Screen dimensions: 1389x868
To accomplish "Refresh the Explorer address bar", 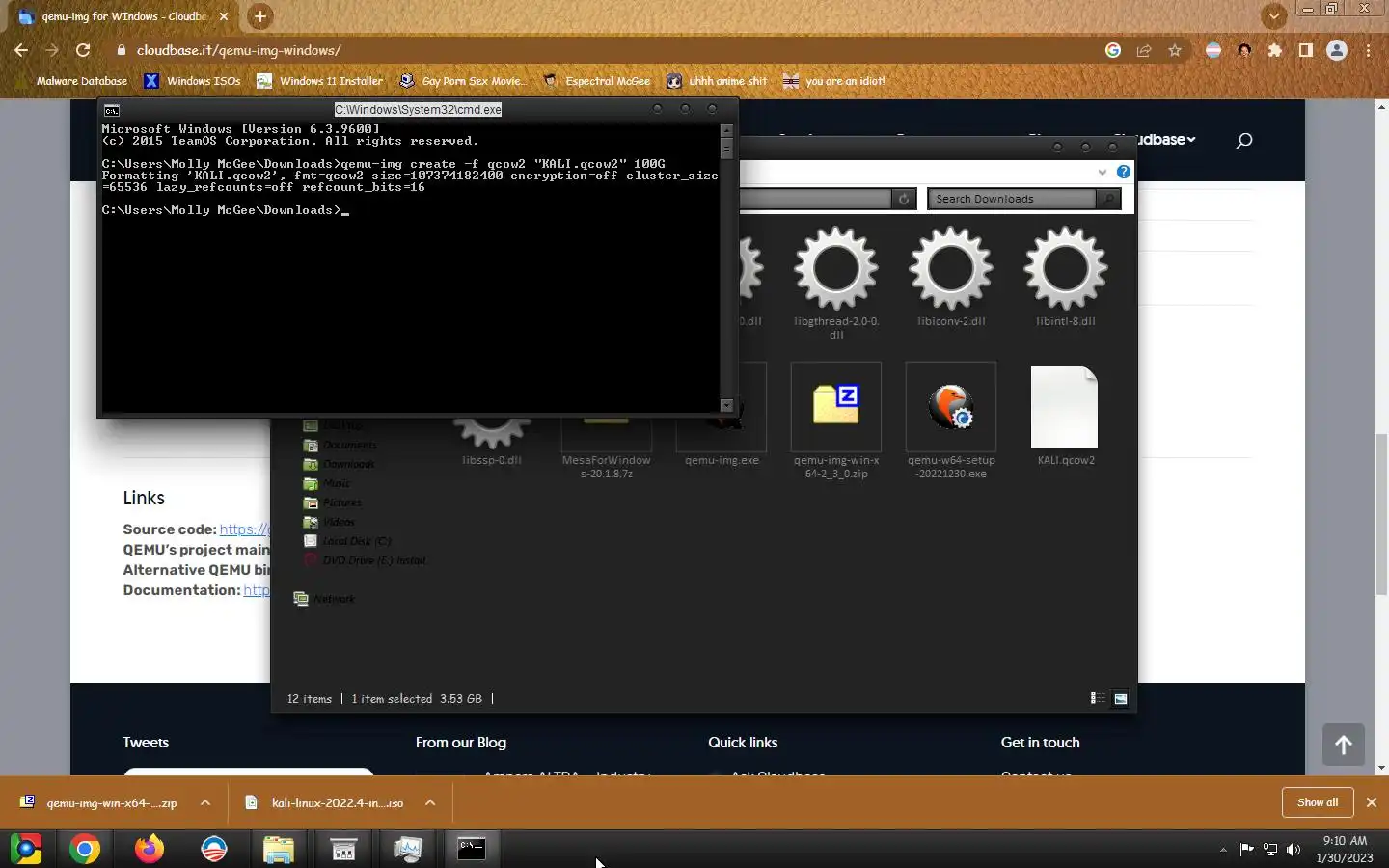I will click(x=904, y=199).
